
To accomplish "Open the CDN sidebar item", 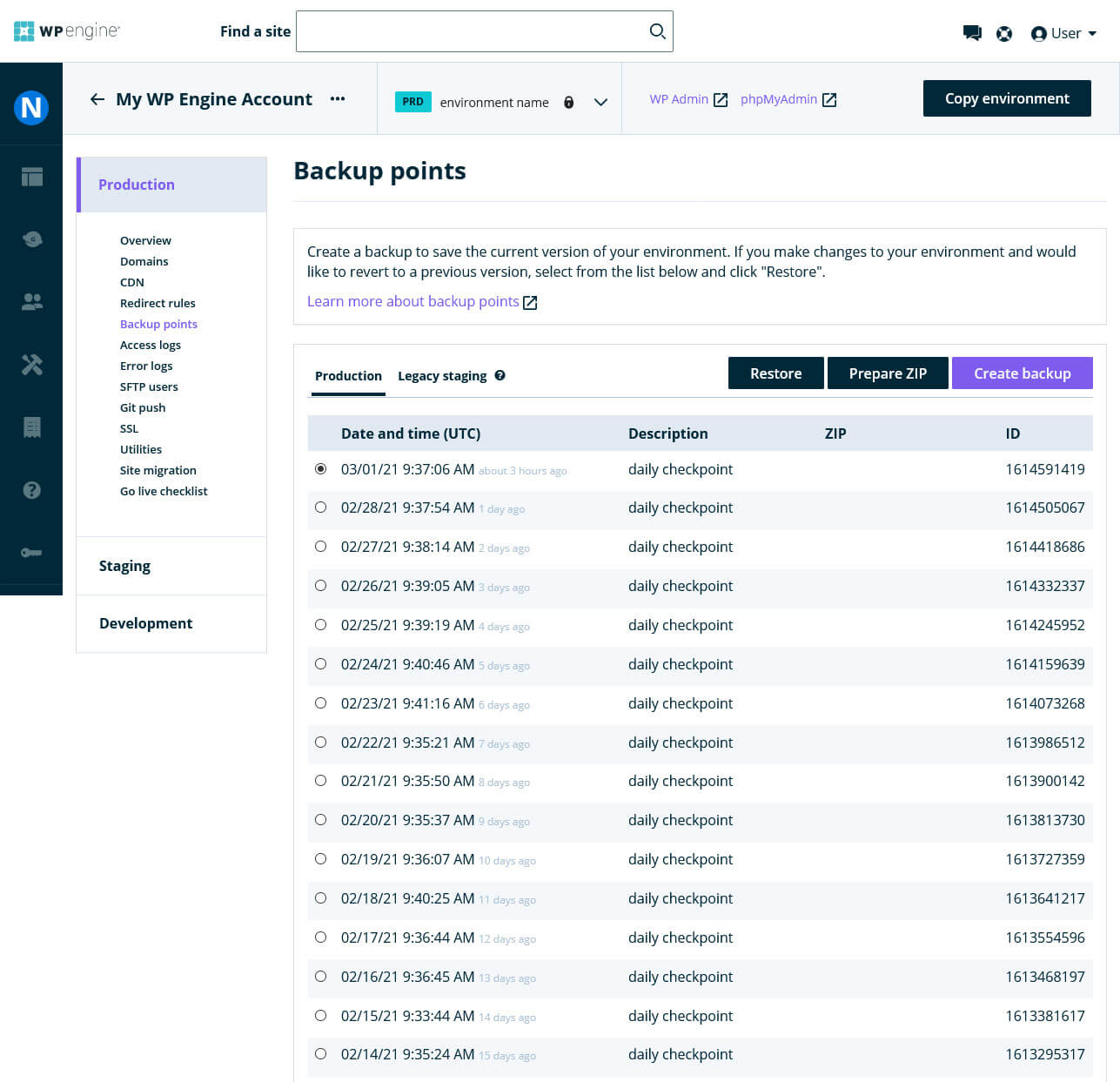I will 132,282.
